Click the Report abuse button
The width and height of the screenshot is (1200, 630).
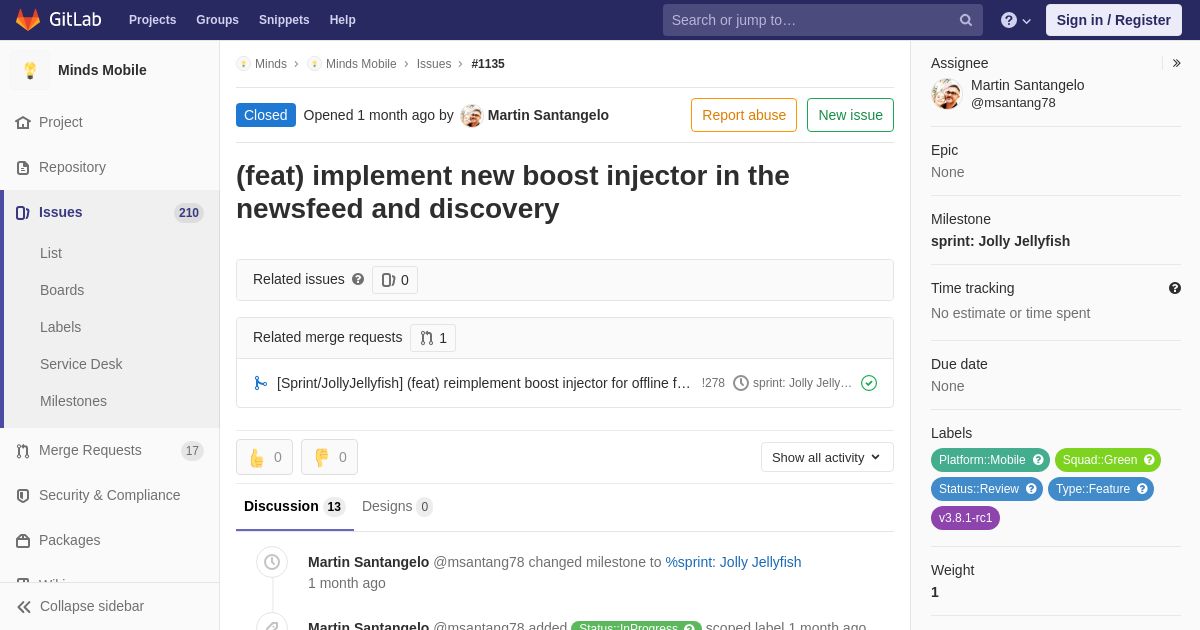(744, 115)
